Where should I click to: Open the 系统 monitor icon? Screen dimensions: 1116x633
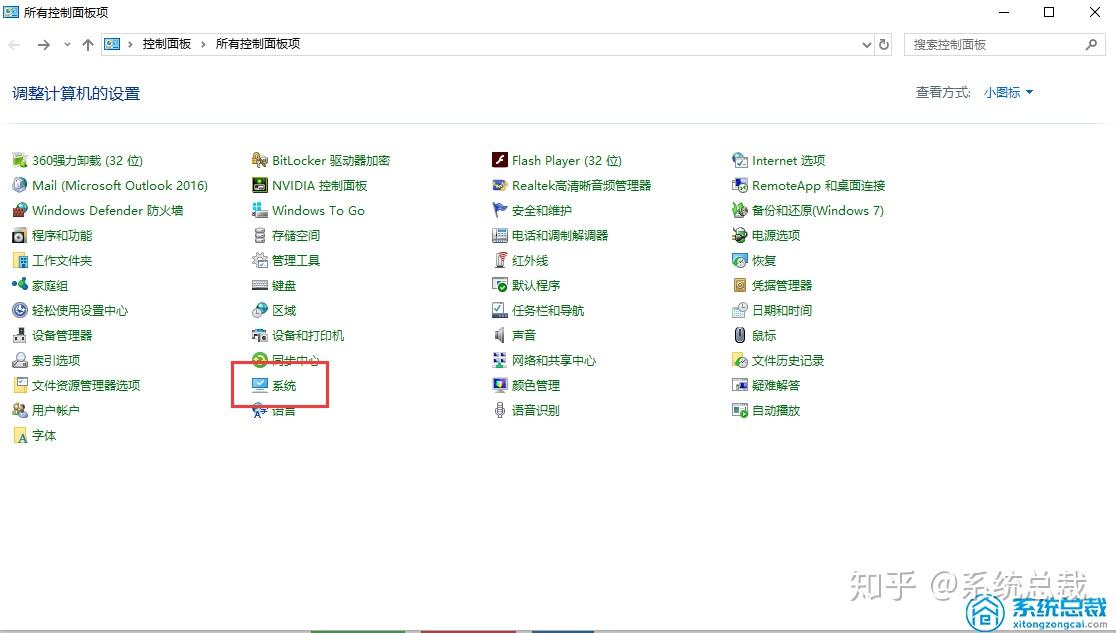tap(260, 385)
